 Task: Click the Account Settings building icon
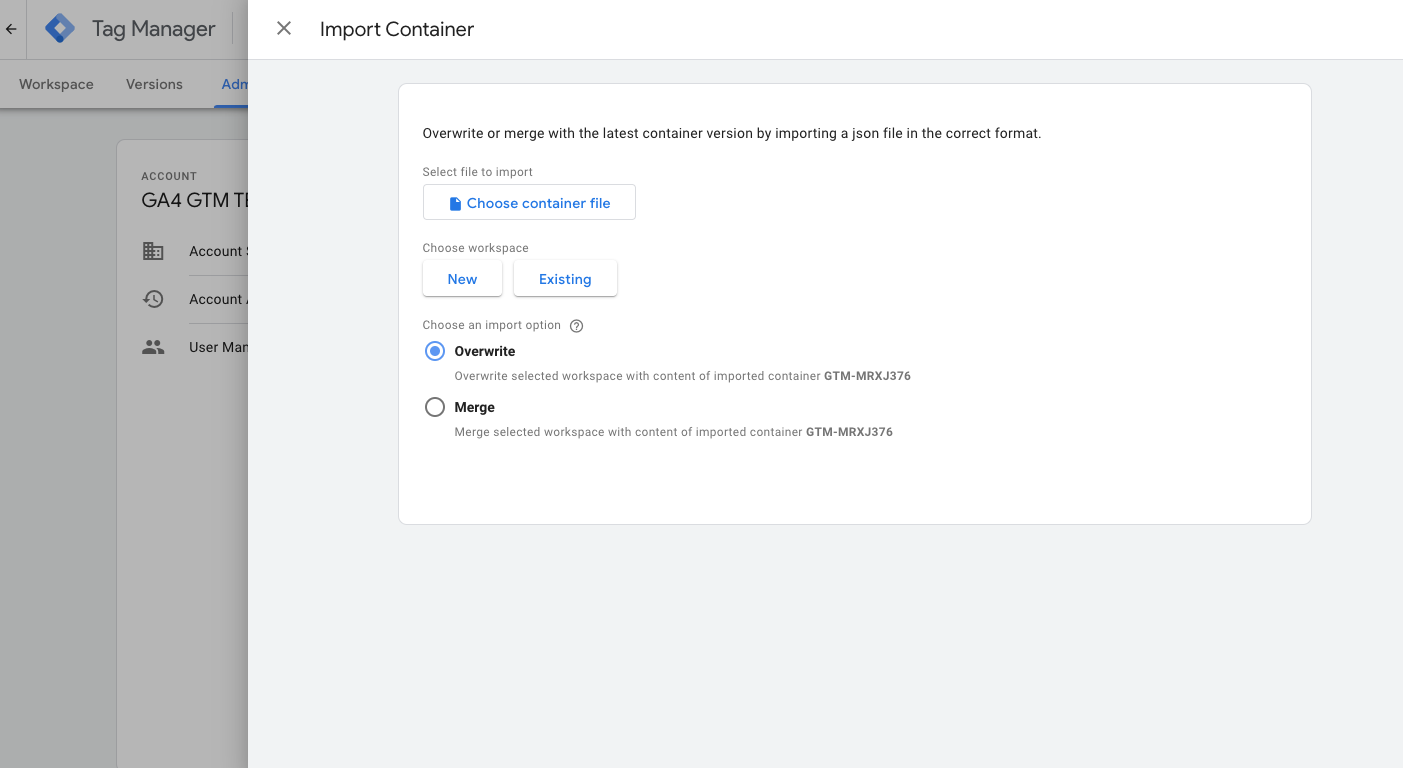(x=153, y=251)
